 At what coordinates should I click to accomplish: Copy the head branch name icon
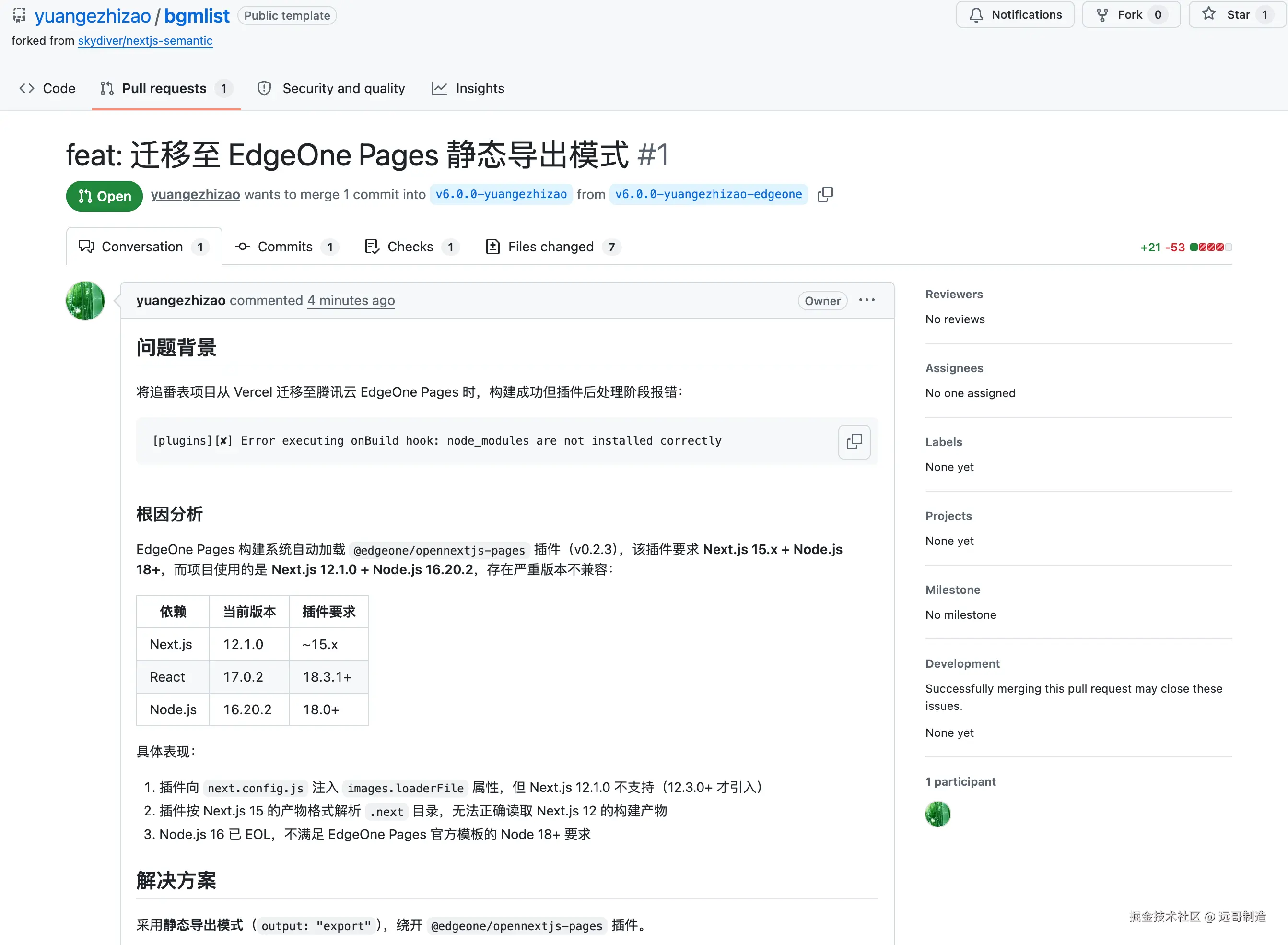825,194
